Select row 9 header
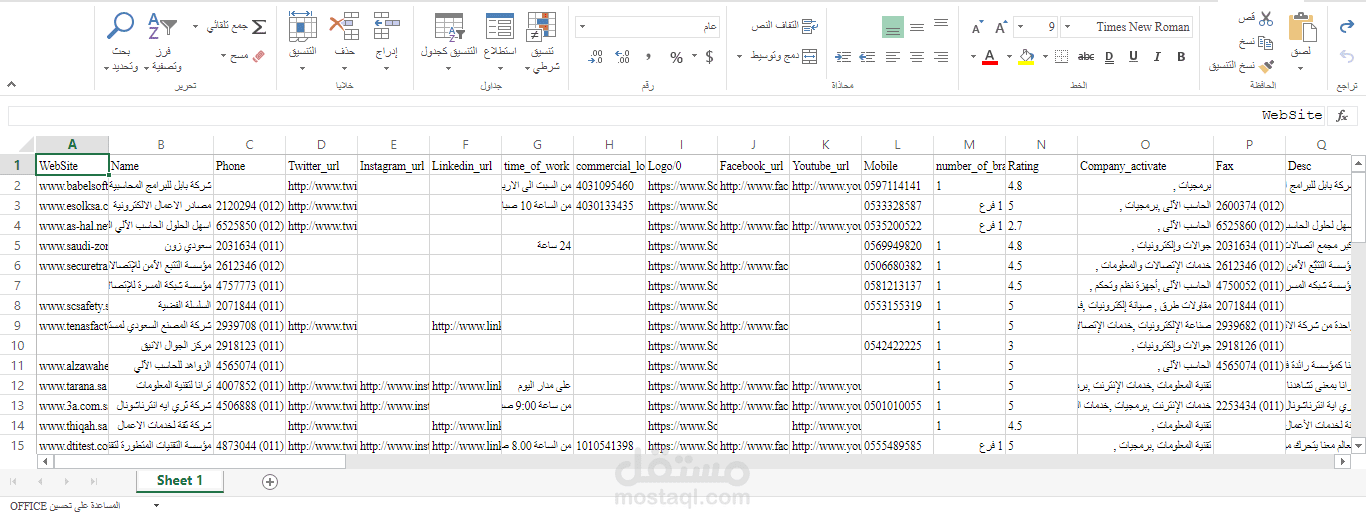This screenshot has width=1366, height=519. [17, 325]
